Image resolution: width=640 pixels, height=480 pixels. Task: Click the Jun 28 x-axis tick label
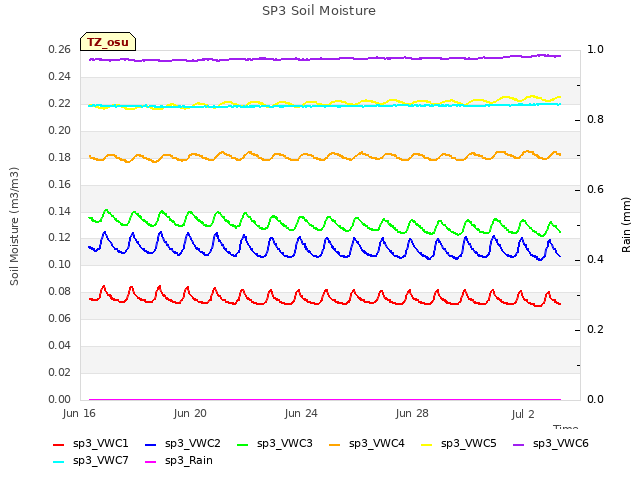click(412, 413)
